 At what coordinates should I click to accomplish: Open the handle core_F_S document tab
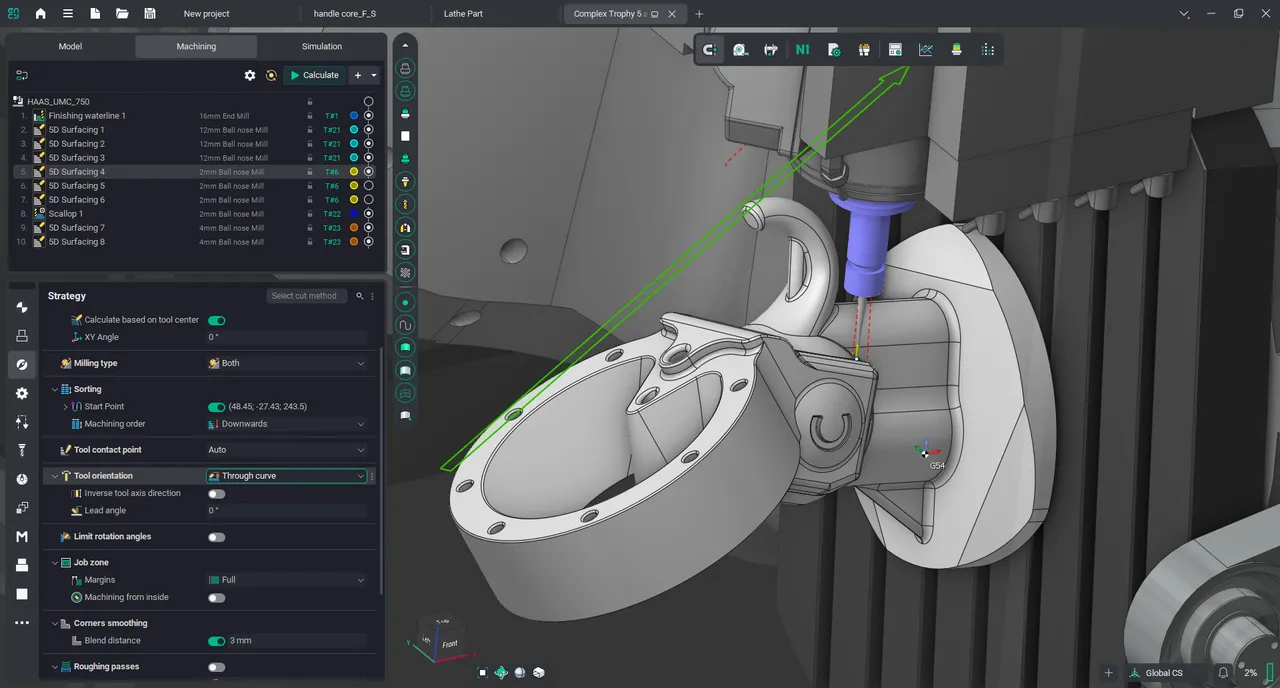[345, 14]
